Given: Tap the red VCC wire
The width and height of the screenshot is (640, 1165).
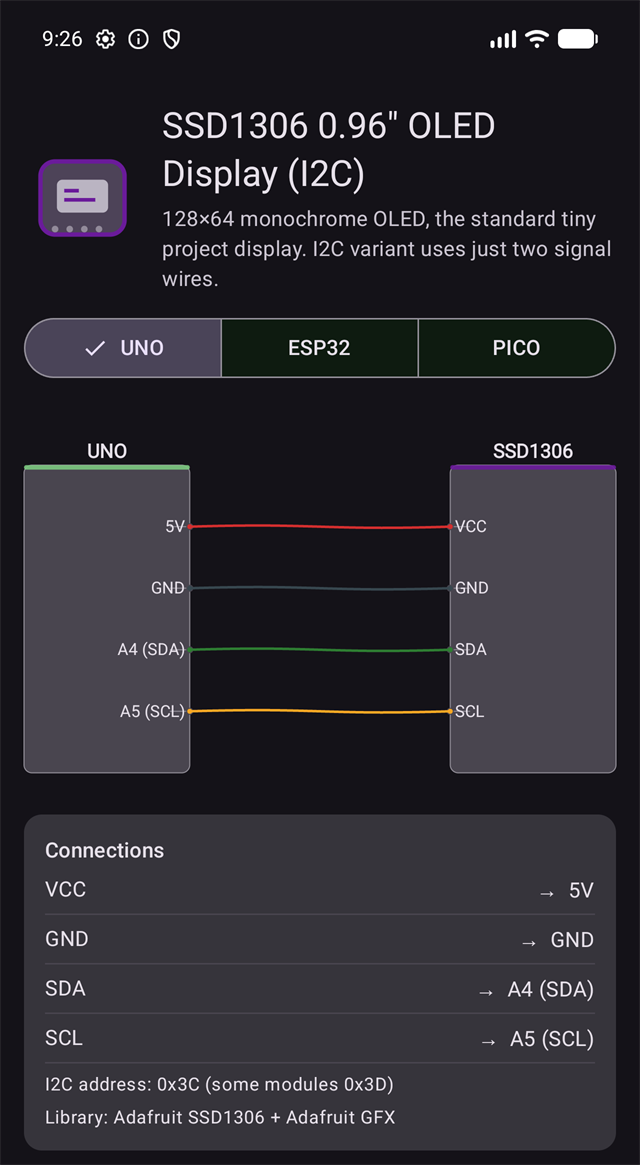Looking at the screenshot, I should (320, 527).
